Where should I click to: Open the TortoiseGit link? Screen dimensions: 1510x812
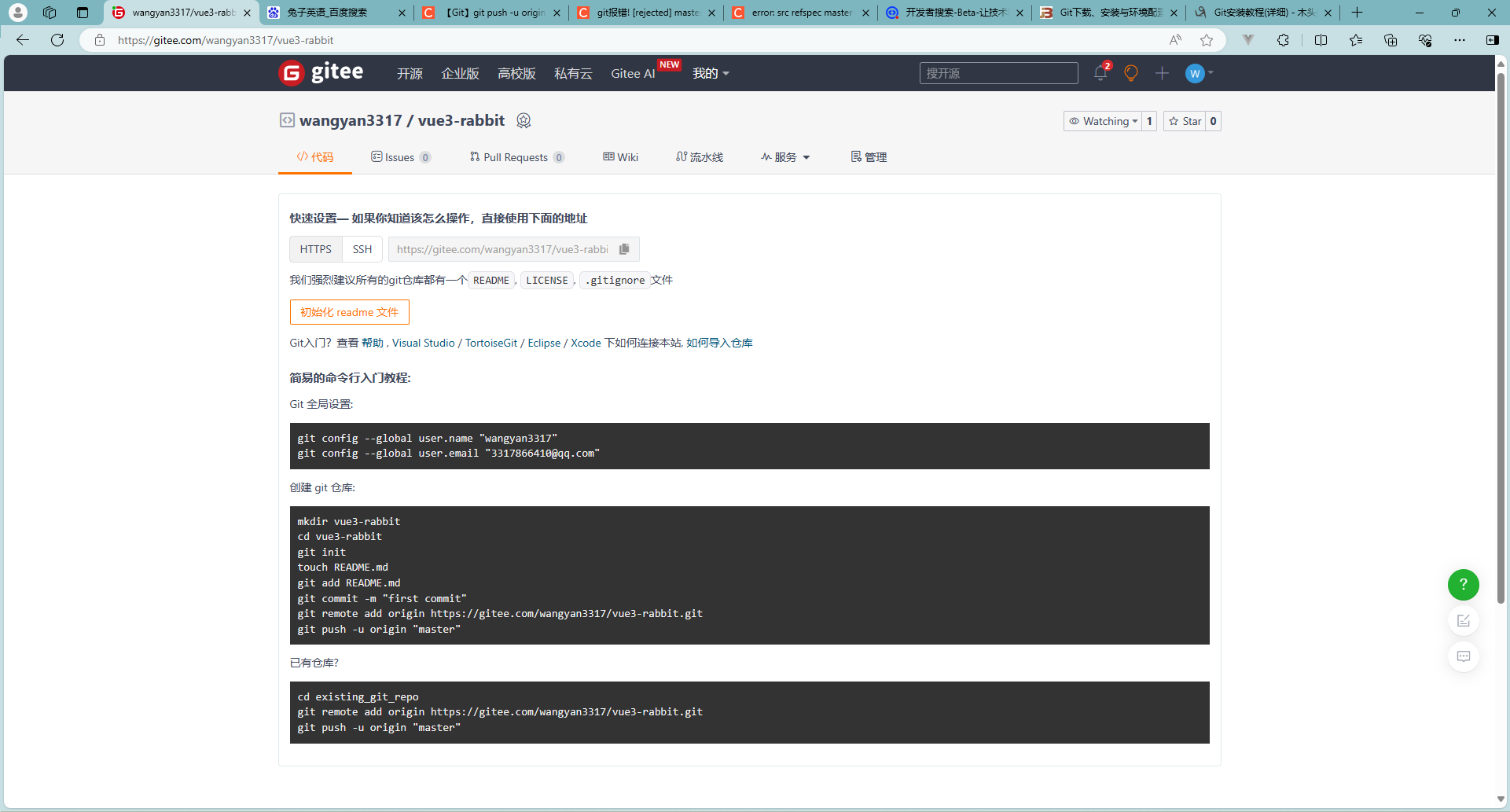tap(490, 343)
